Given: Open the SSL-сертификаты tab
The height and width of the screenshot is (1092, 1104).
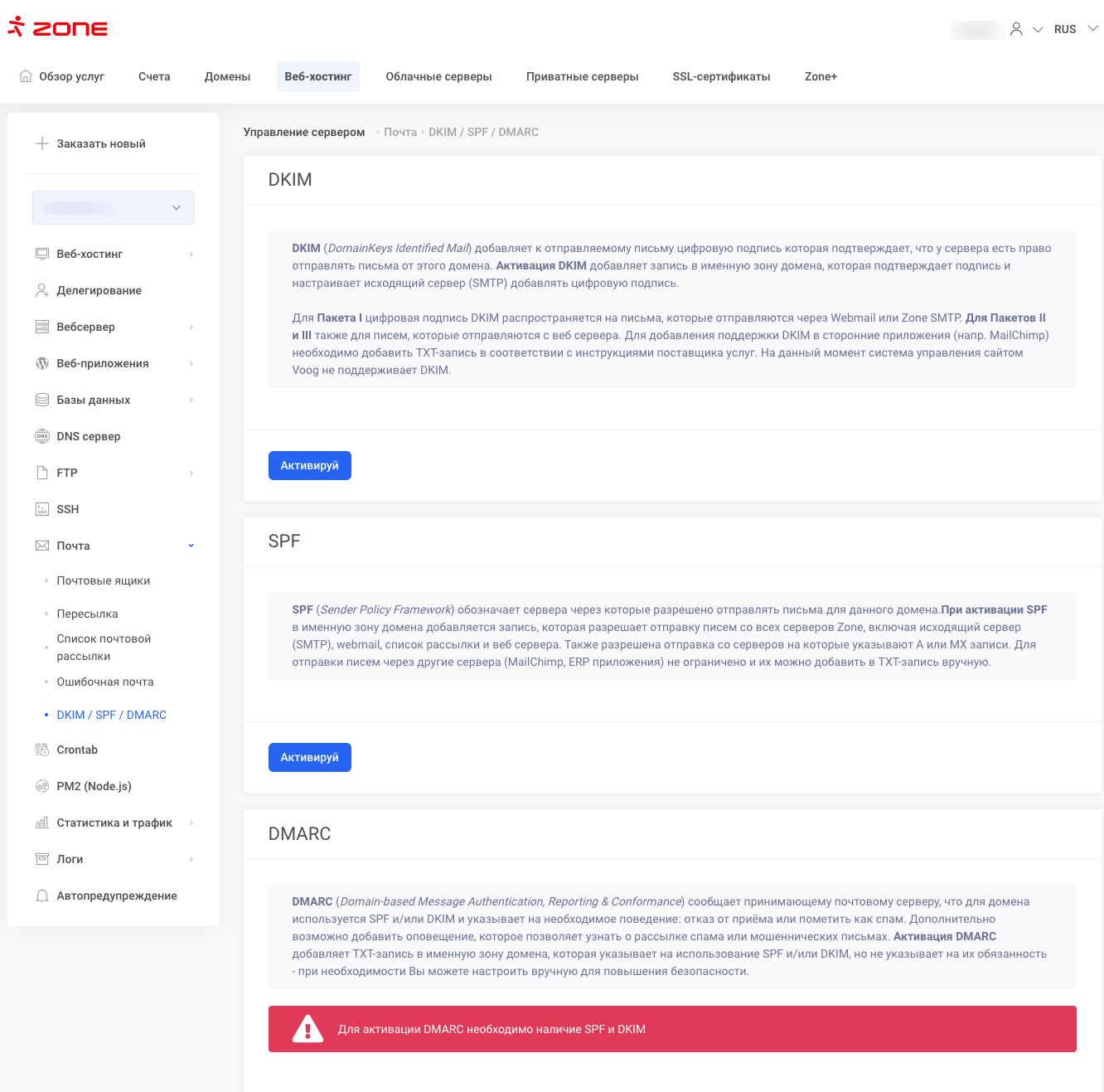Looking at the screenshot, I should 721,76.
